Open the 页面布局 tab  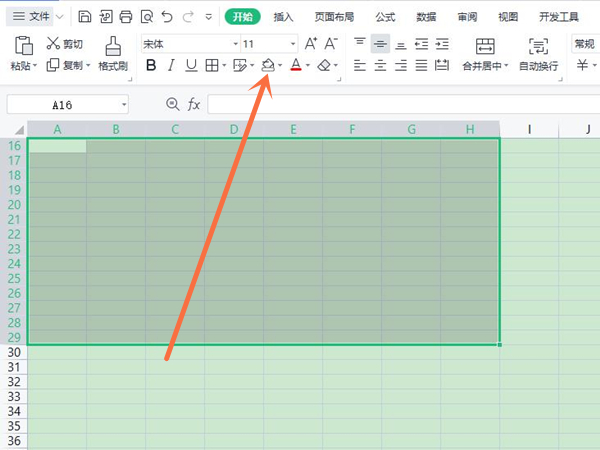(x=334, y=17)
